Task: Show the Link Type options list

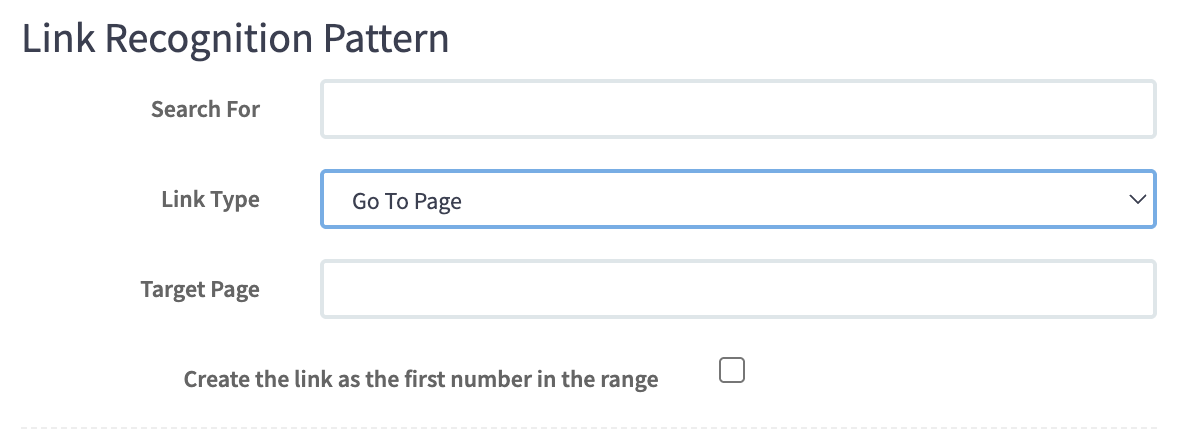Action: tap(738, 200)
